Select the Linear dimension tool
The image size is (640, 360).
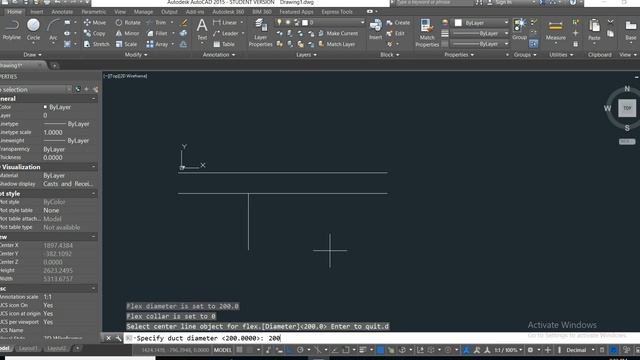[225, 22]
